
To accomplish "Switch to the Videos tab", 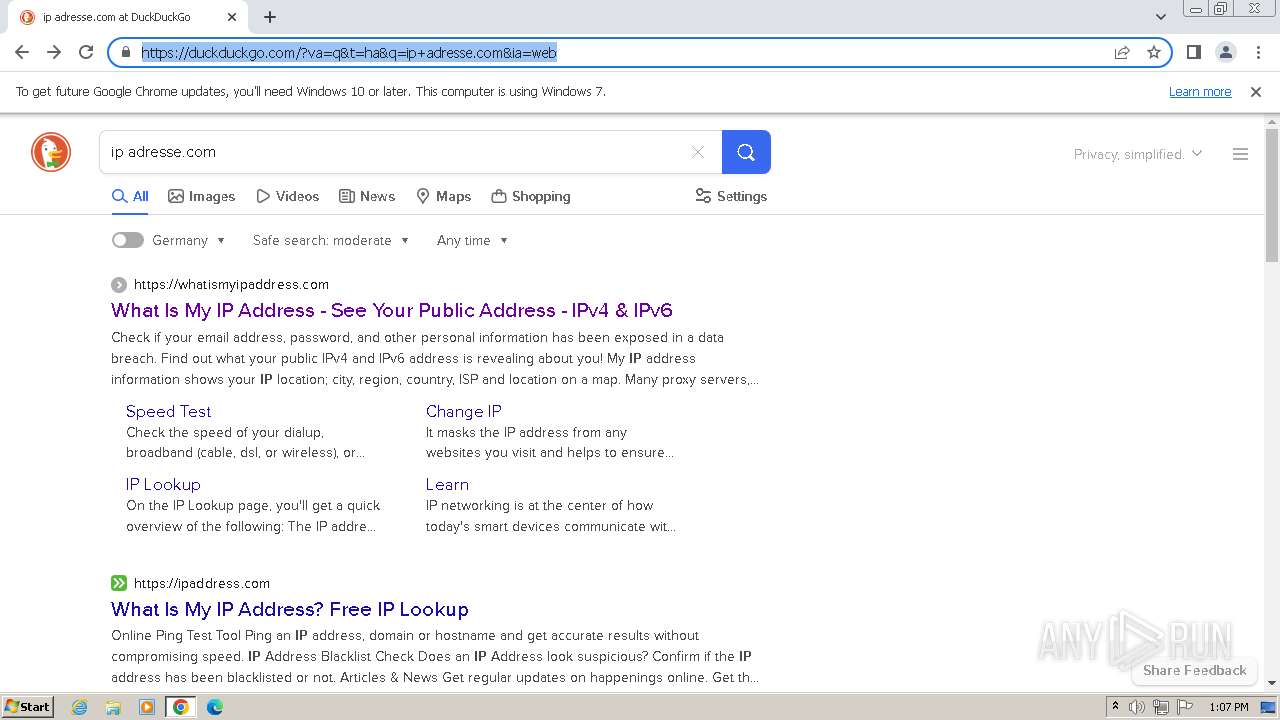I will pyautogui.click(x=288, y=196).
